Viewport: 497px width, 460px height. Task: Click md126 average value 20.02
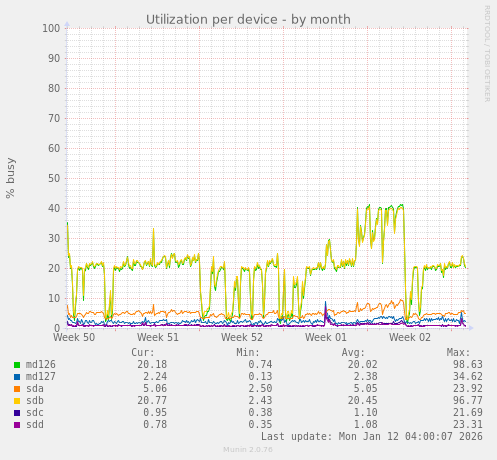pyautogui.click(x=363, y=365)
